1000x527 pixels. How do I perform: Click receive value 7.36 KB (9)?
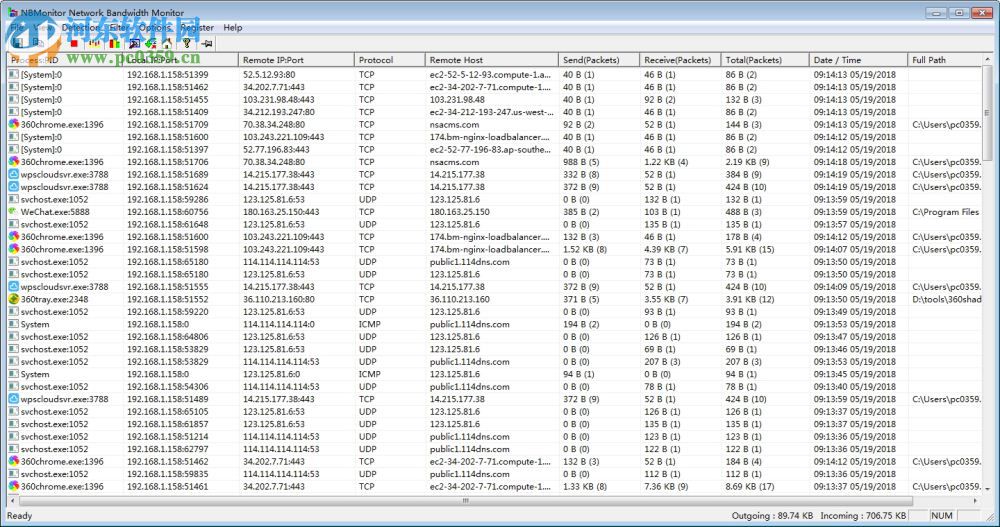click(666, 486)
